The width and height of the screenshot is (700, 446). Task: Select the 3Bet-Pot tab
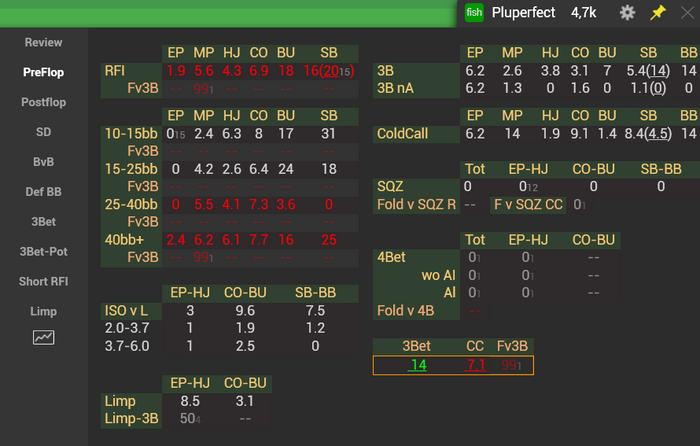[43, 252]
